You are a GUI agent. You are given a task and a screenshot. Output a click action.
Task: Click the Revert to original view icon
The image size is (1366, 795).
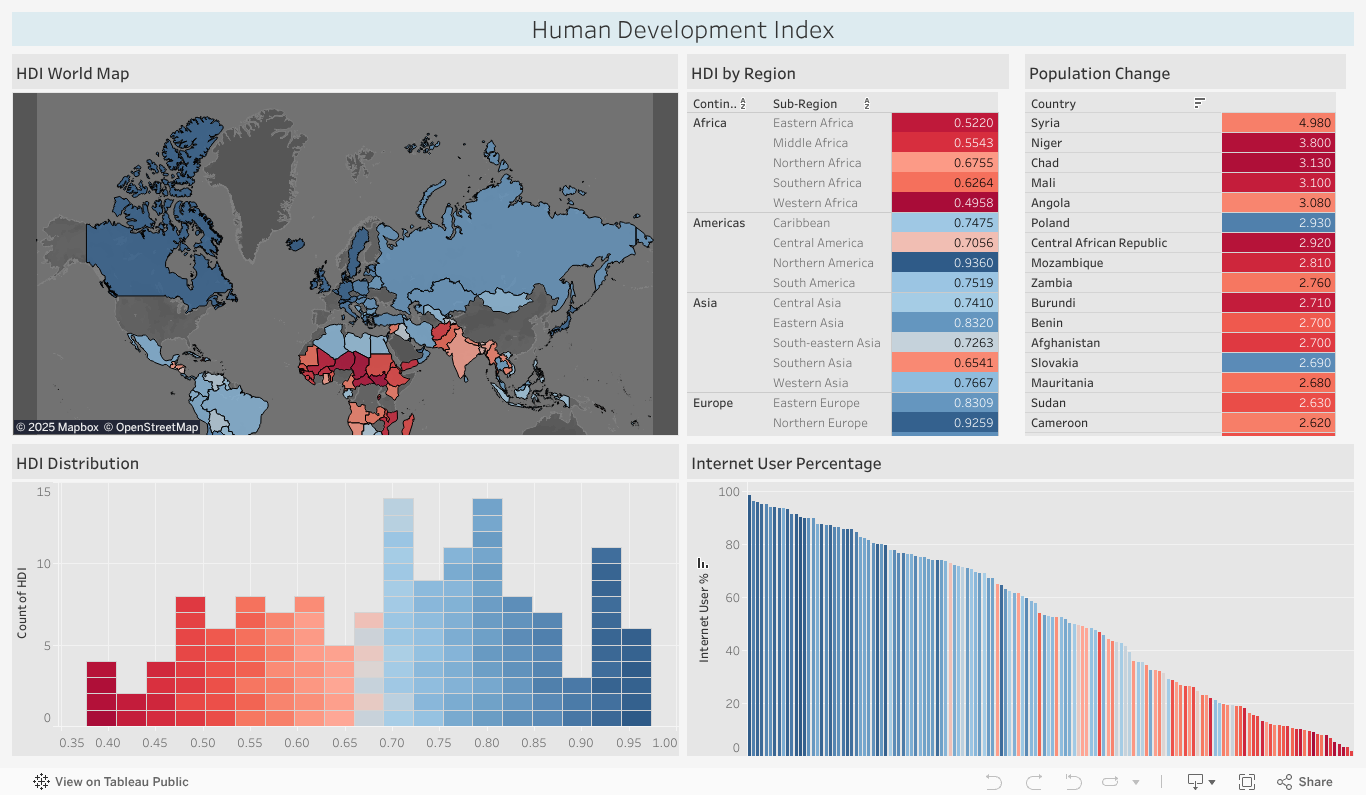tap(1071, 781)
